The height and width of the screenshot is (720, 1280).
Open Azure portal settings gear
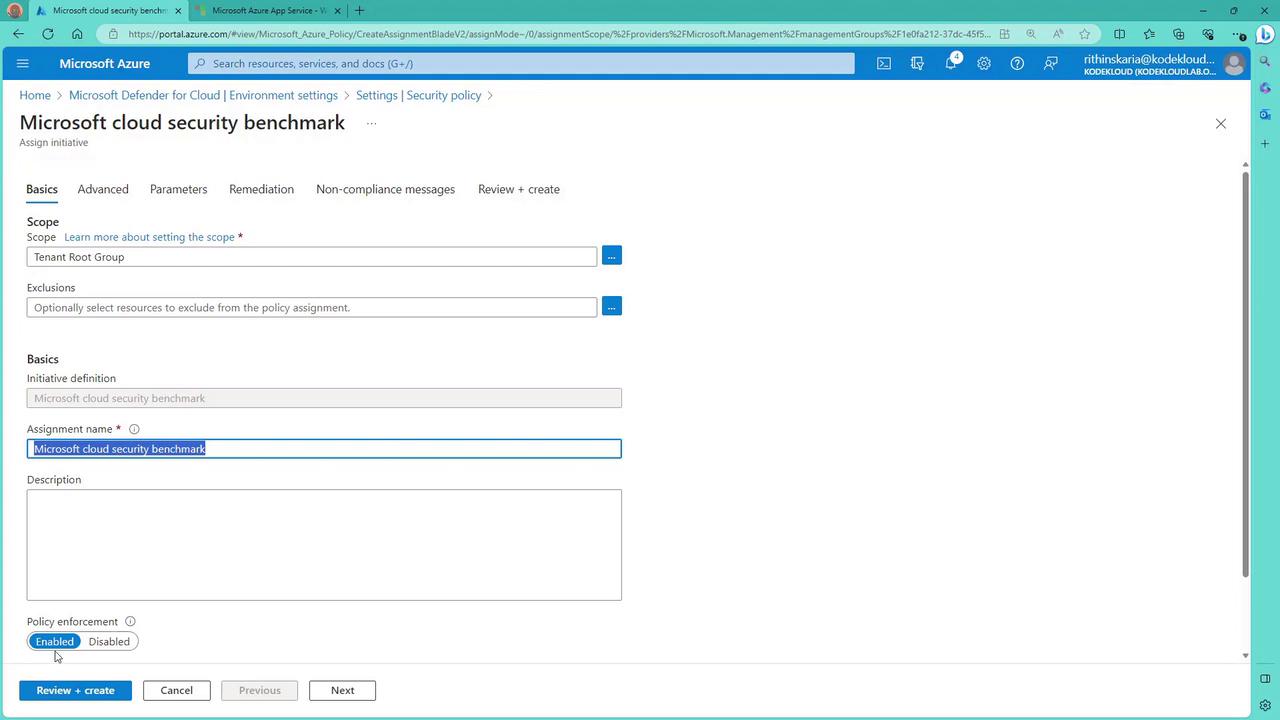pos(984,63)
